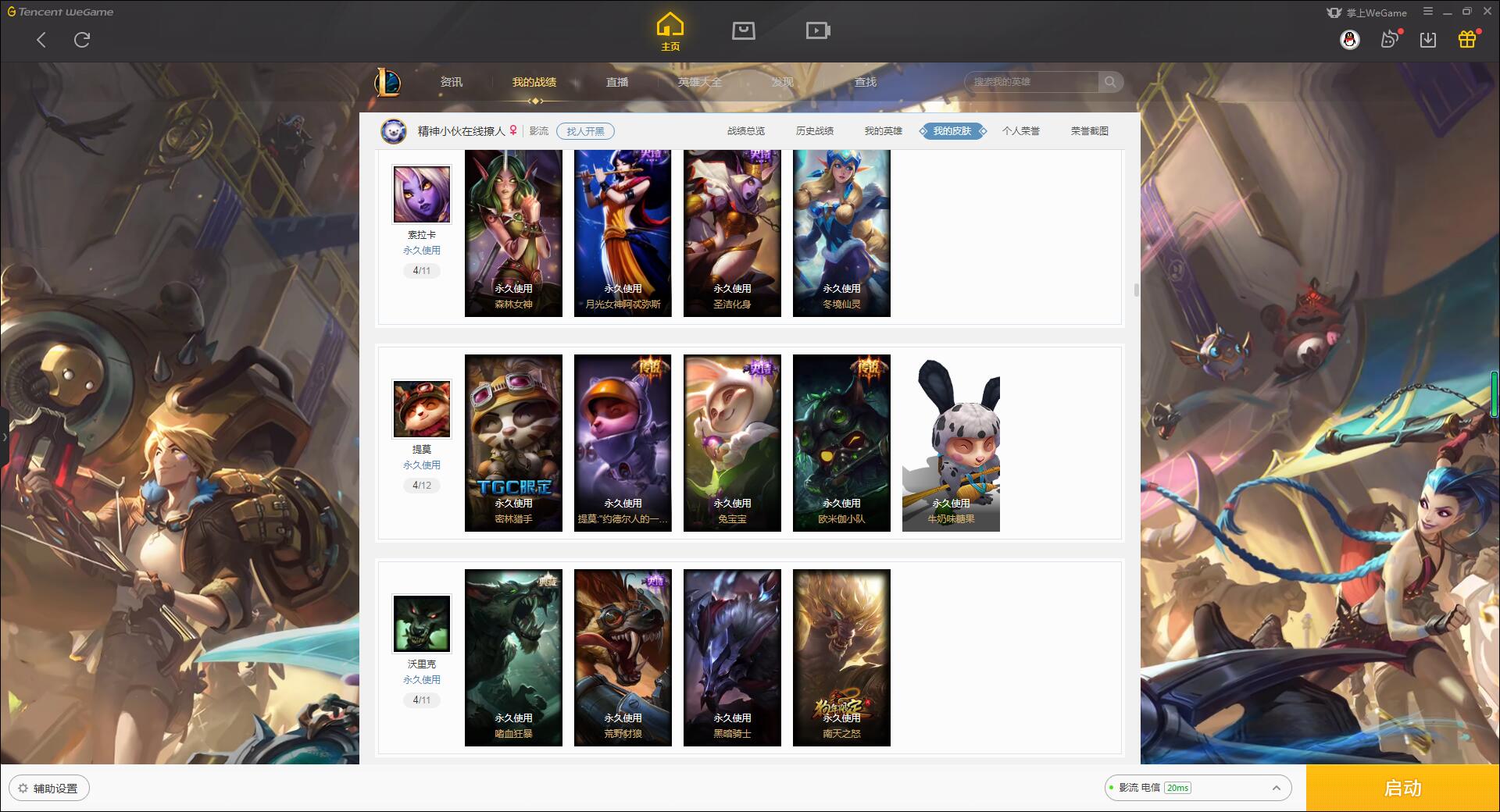
Task: Click the 搜索我的英雄 search field
Action: pyautogui.click(x=1032, y=82)
